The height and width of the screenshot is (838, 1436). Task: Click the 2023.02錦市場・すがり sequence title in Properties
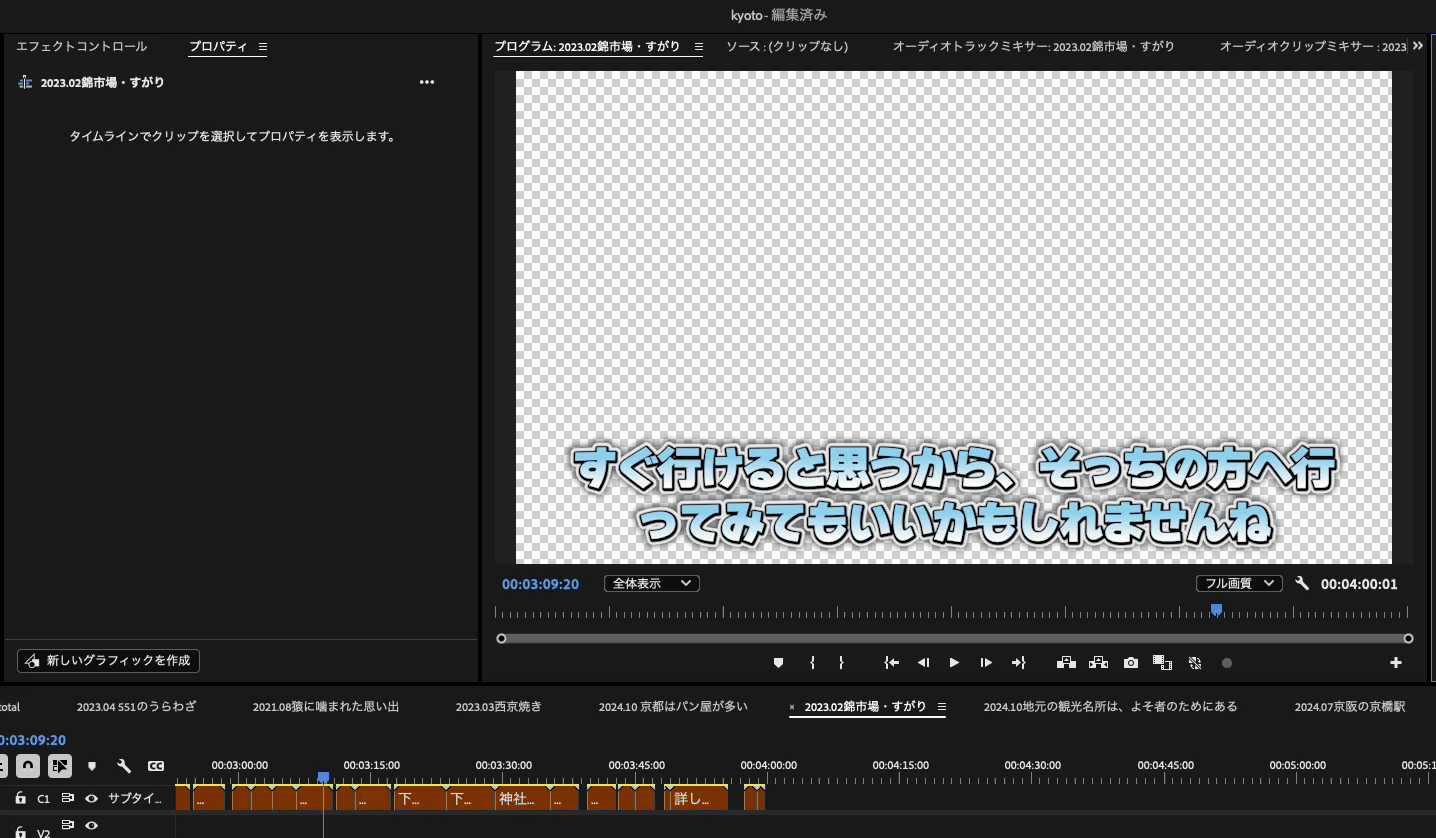102,83
